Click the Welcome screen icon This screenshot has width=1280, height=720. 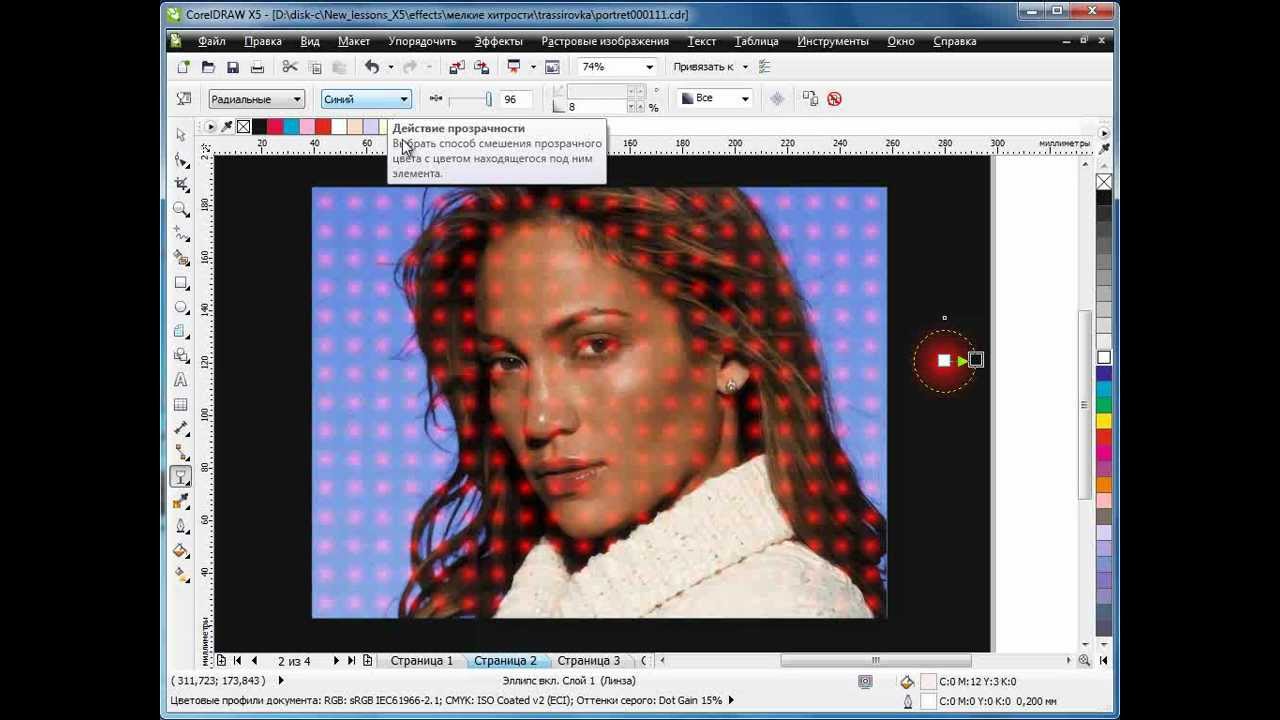tap(550, 67)
